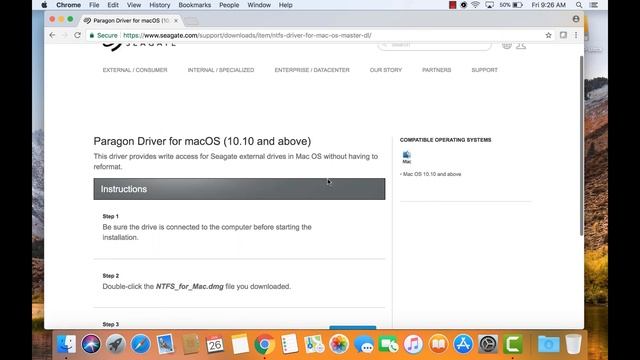The image size is (640, 360).
Task: Click the Secure padlock indicator
Action: (103, 36)
